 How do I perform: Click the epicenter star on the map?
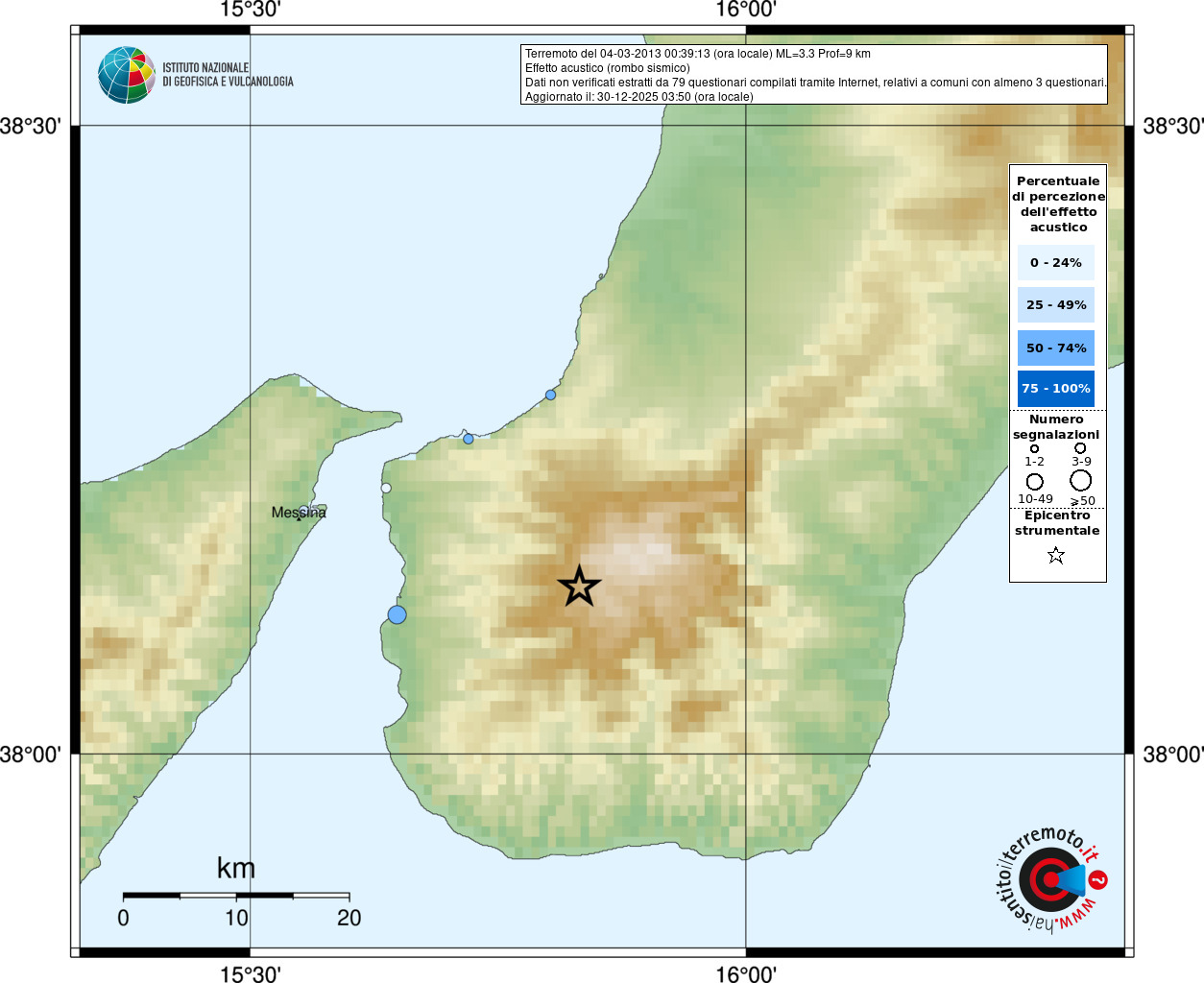(x=579, y=587)
